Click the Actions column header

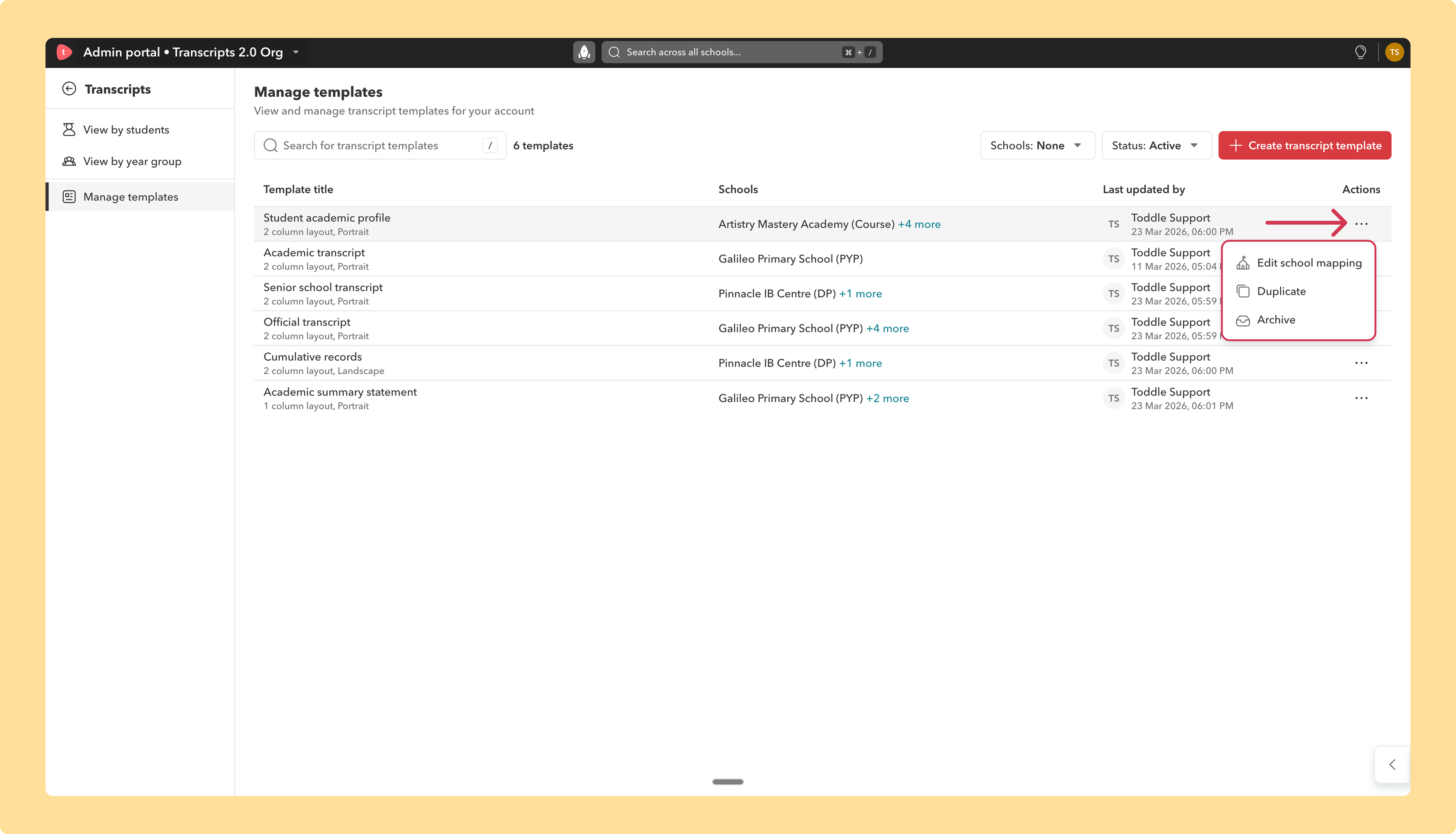tap(1361, 190)
